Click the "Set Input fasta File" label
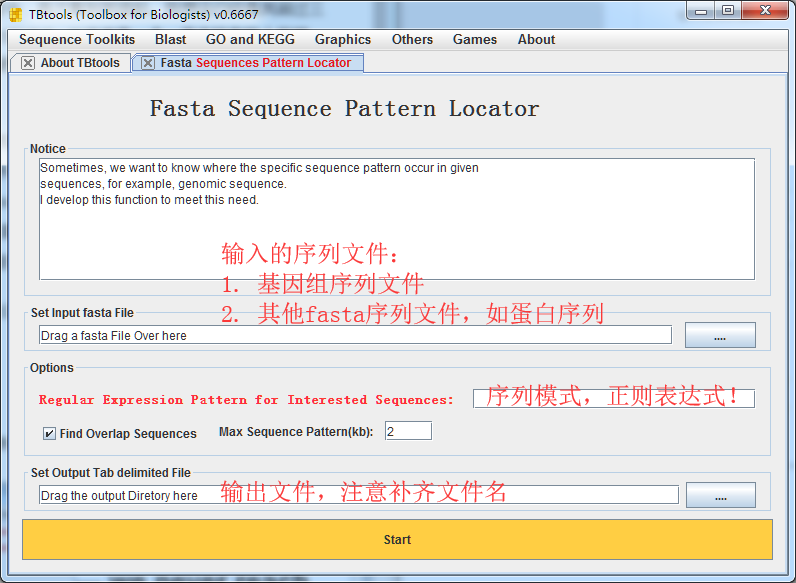The width and height of the screenshot is (796, 583). (x=82, y=313)
